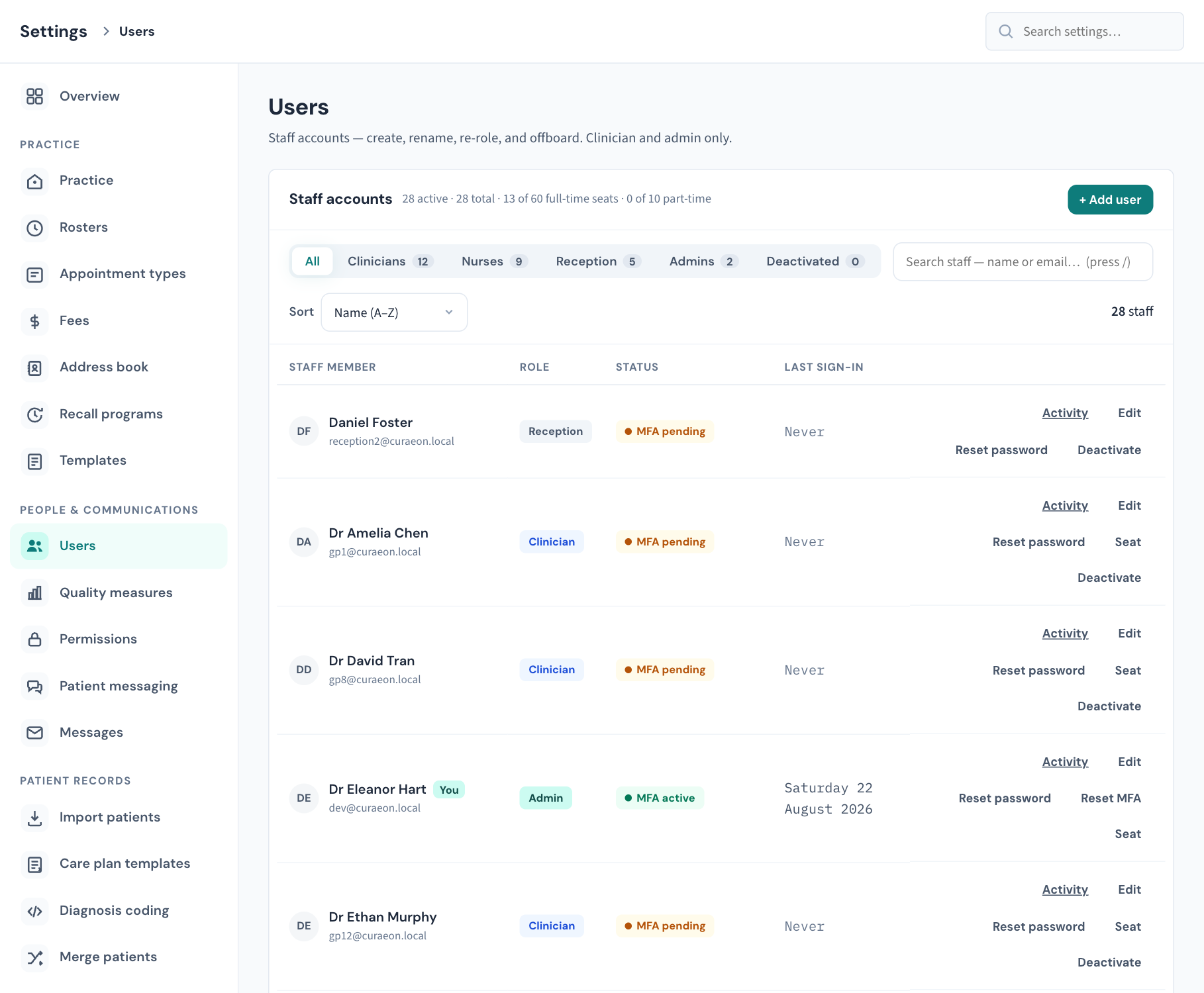Click the Import patients download icon

point(34,818)
